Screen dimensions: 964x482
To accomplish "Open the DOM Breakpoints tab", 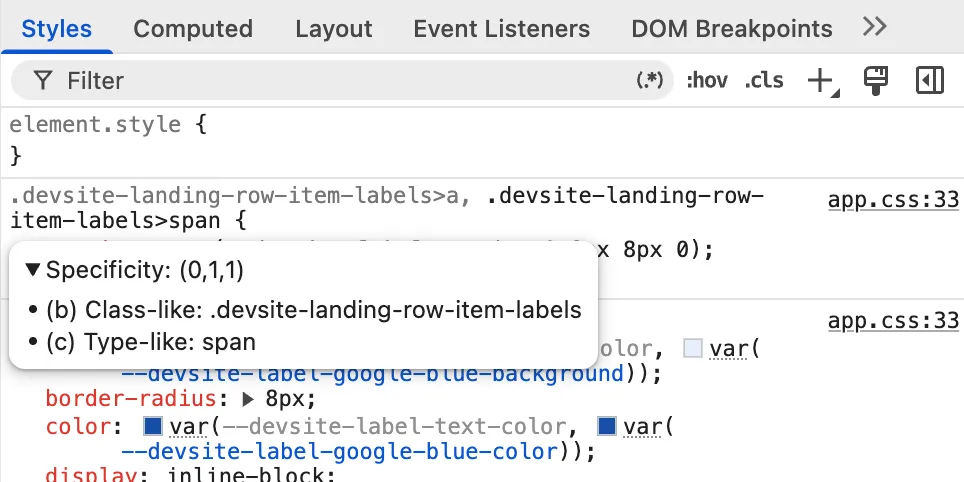I will 732,28.
